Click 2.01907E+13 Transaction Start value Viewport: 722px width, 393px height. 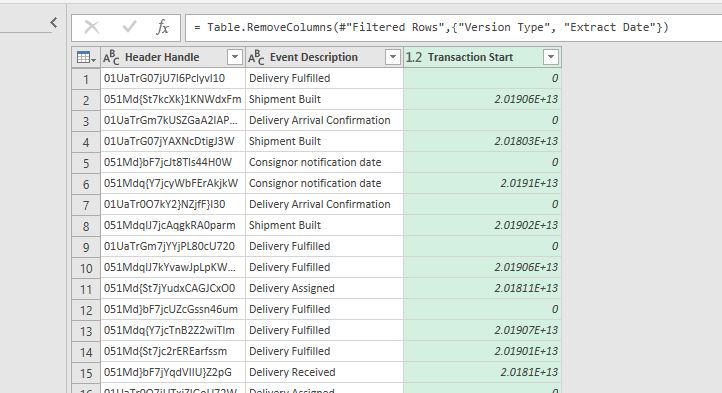click(526, 330)
